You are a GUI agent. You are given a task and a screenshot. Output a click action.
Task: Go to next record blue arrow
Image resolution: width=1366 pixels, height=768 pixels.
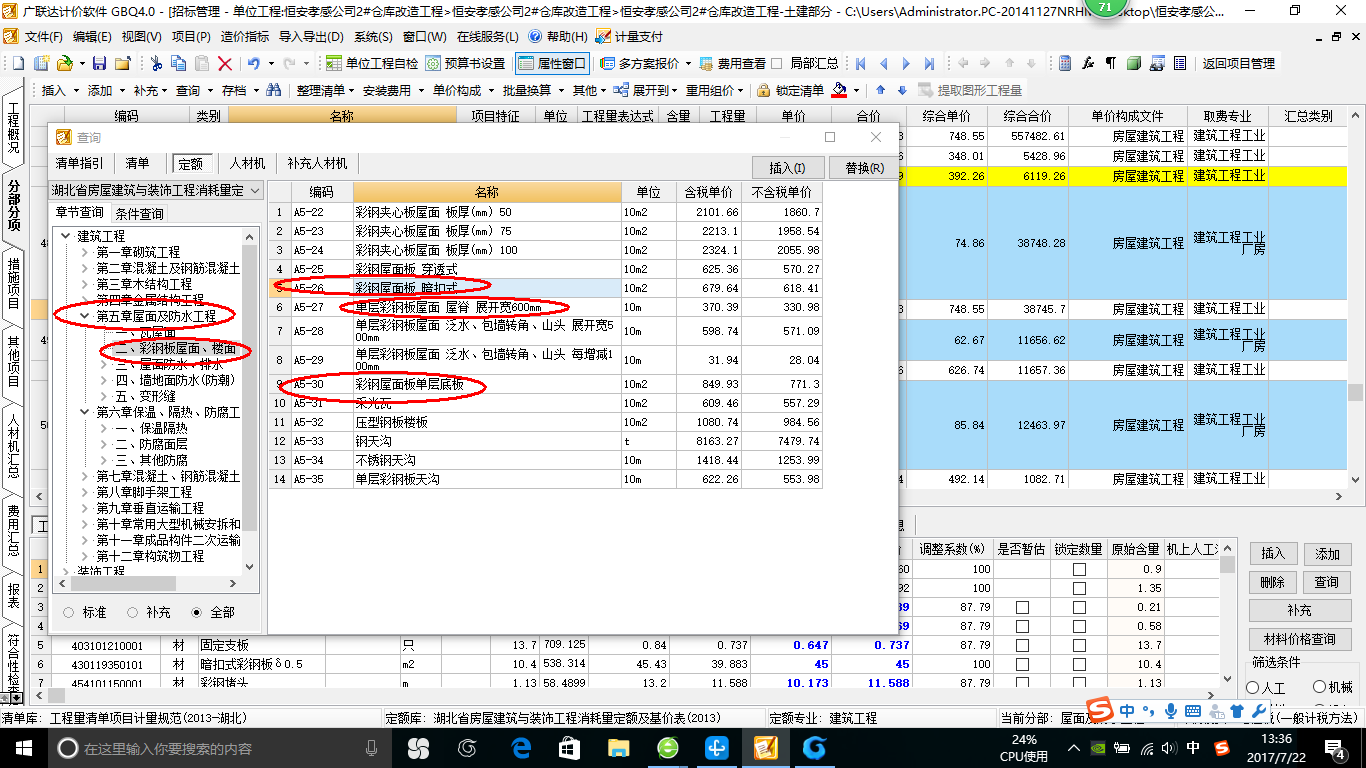click(907, 63)
